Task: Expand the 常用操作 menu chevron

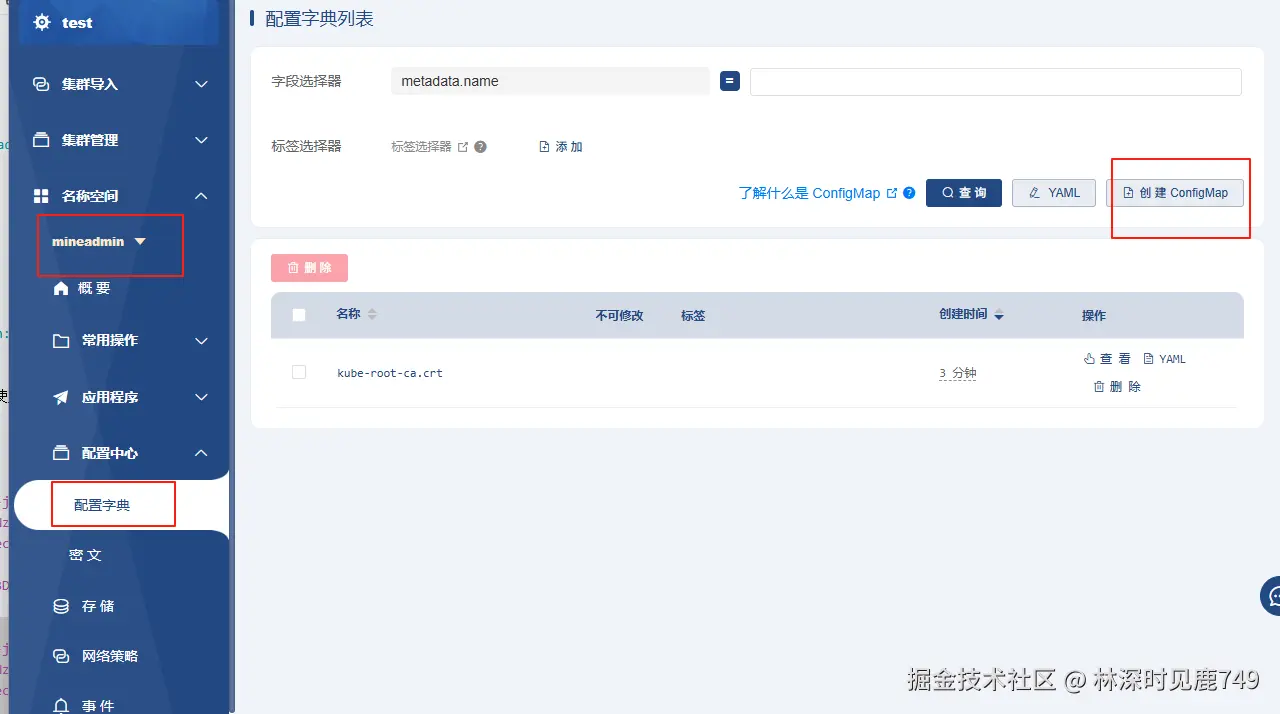Action: [201, 340]
